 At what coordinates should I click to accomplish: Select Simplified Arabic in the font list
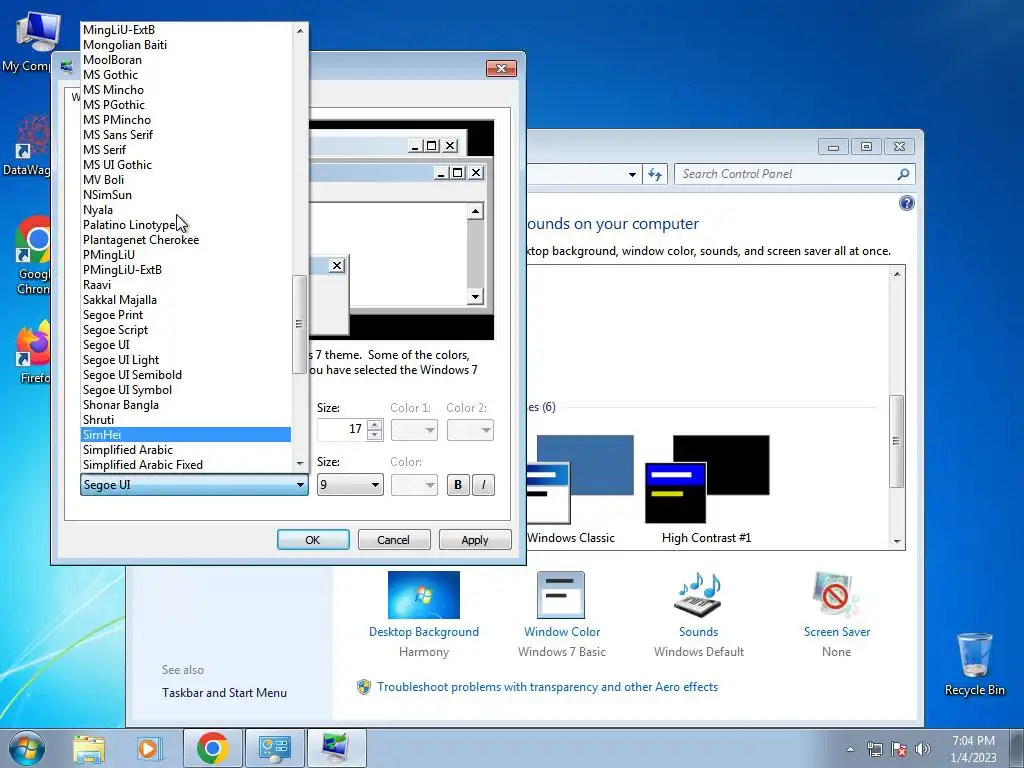[185, 450]
